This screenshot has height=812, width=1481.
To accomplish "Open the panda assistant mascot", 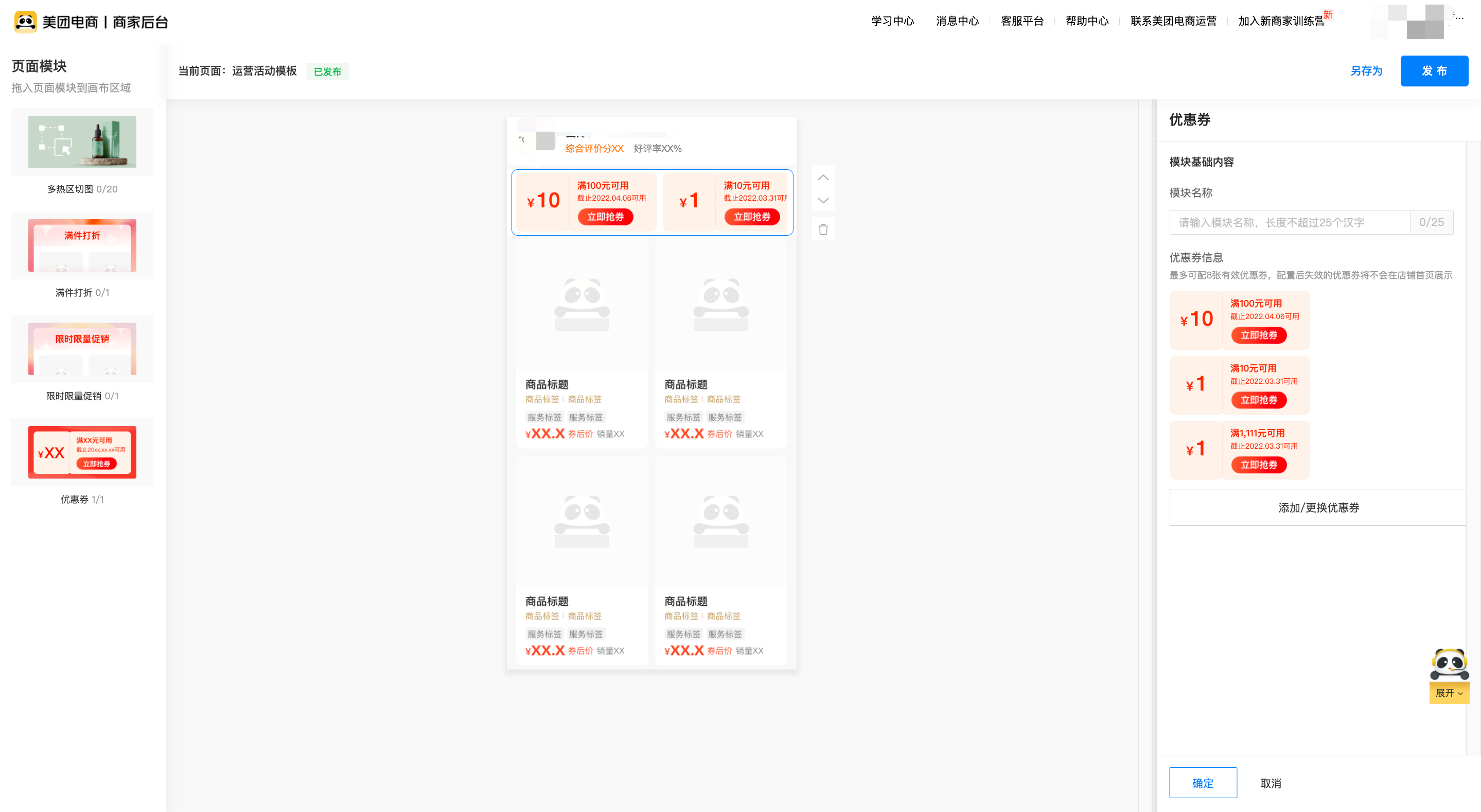I will pyautogui.click(x=1449, y=664).
